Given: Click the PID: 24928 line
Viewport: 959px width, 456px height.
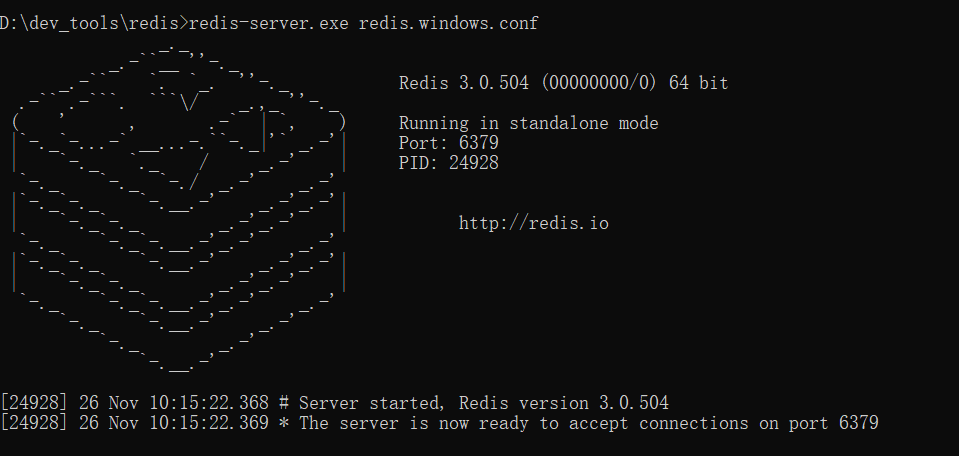Looking at the screenshot, I should pyautogui.click(x=448, y=163).
